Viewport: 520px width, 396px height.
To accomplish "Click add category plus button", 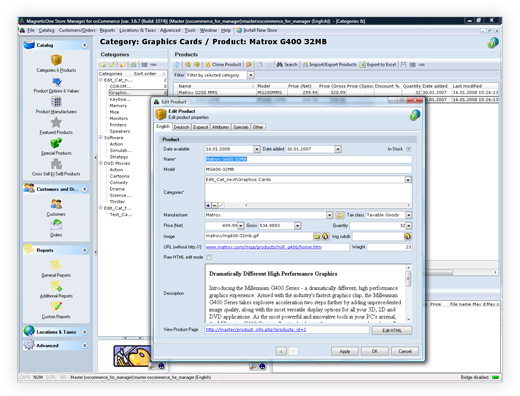I will click(x=208, y=205).
